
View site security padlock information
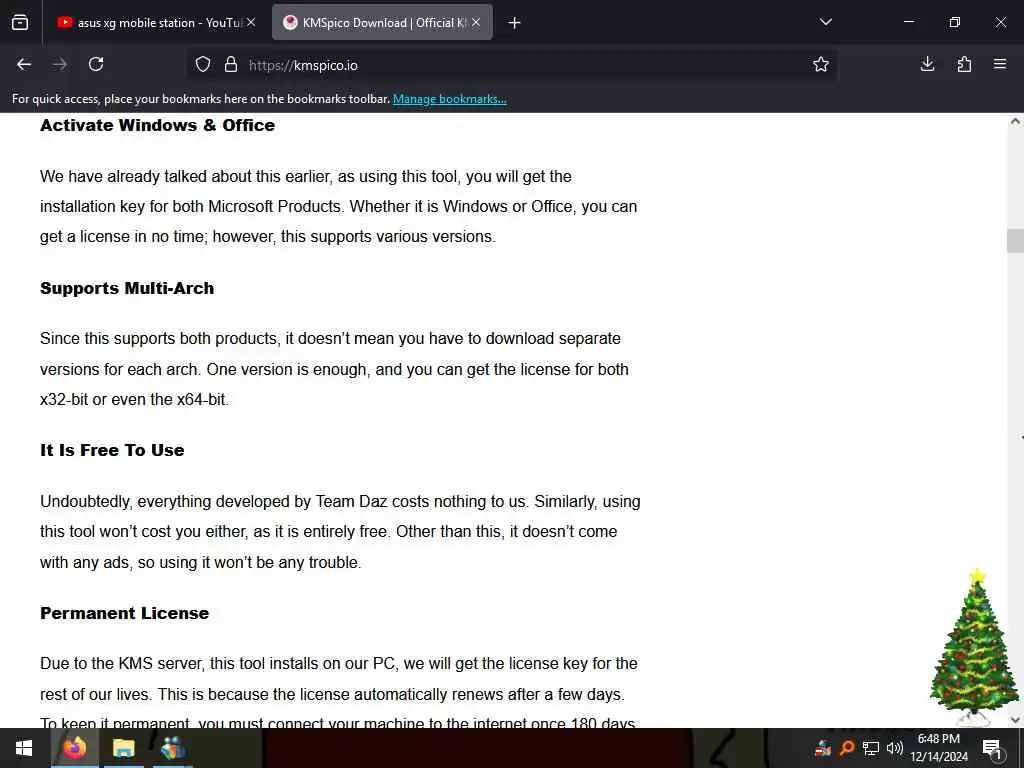[x=231, y=65]
